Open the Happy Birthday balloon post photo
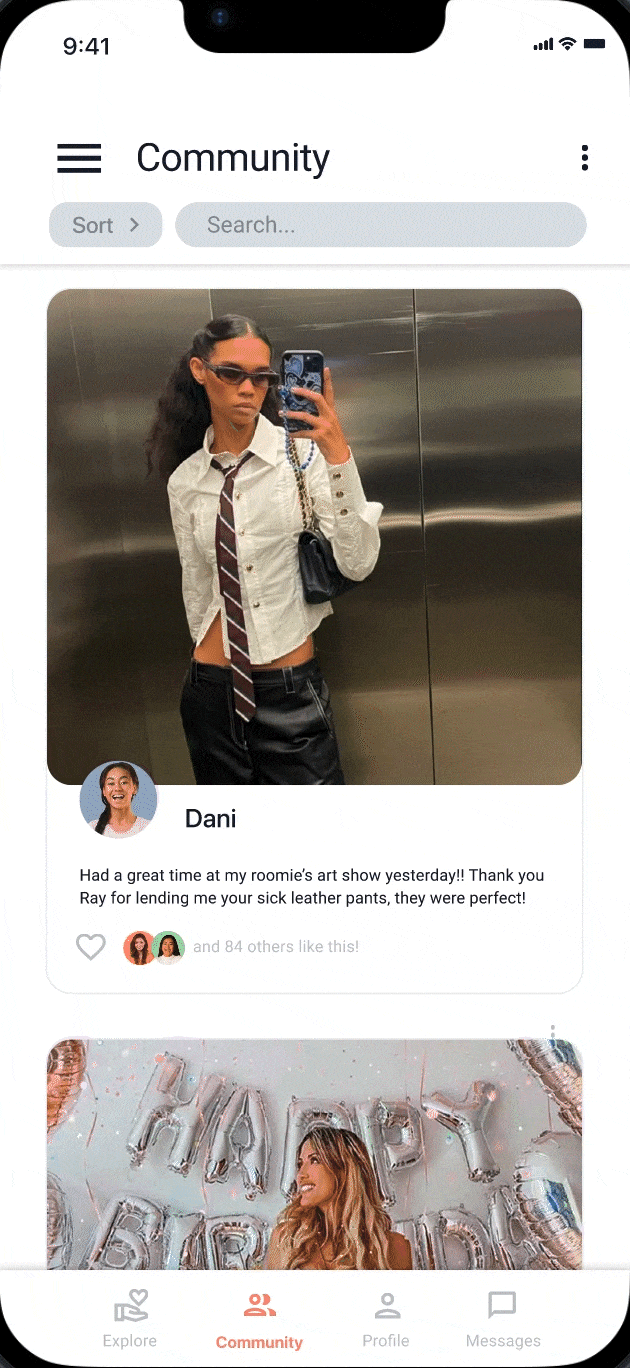The image size is (630, 1368). (x=314, y=1155)
